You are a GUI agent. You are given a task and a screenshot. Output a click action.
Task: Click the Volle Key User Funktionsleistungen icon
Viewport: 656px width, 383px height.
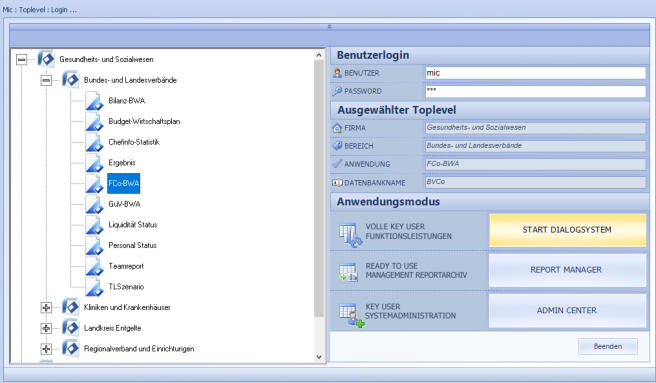pyautogui.click(x=351, y=235)
